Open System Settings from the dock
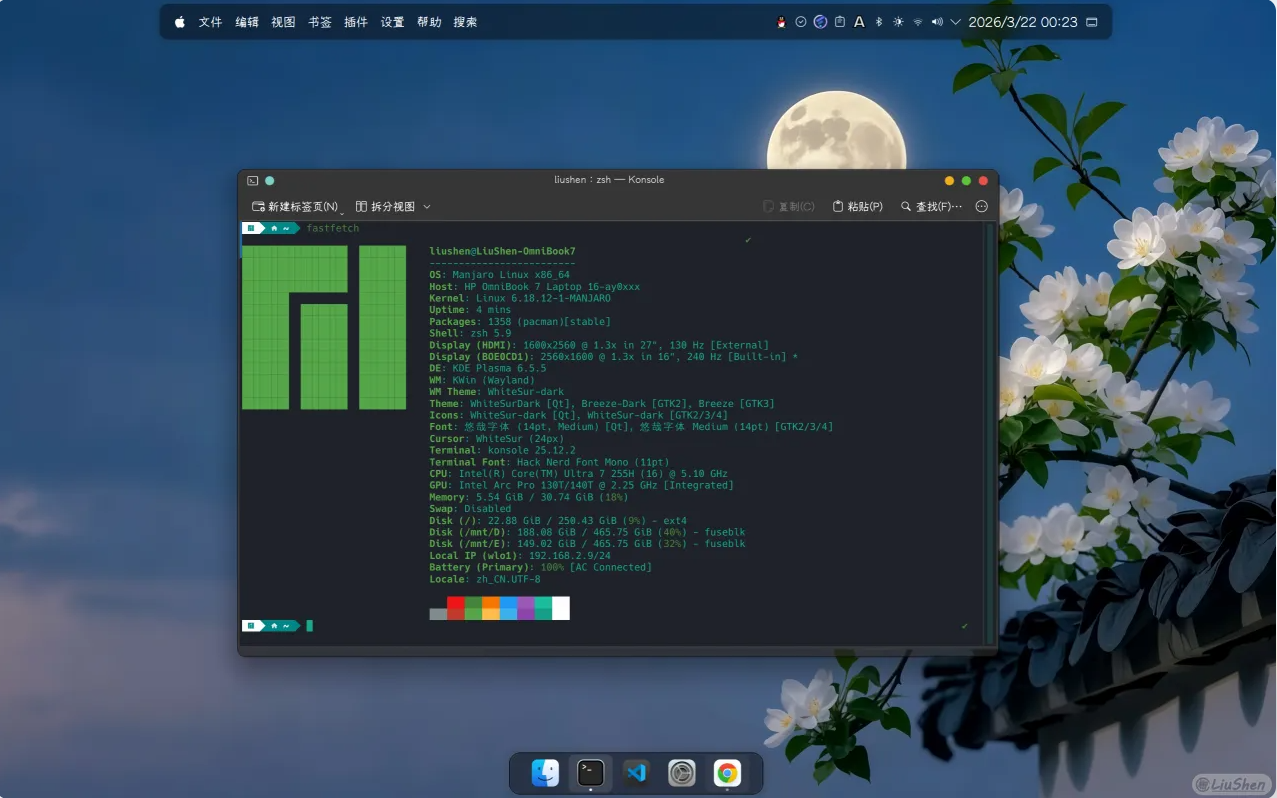 (682, 773)
